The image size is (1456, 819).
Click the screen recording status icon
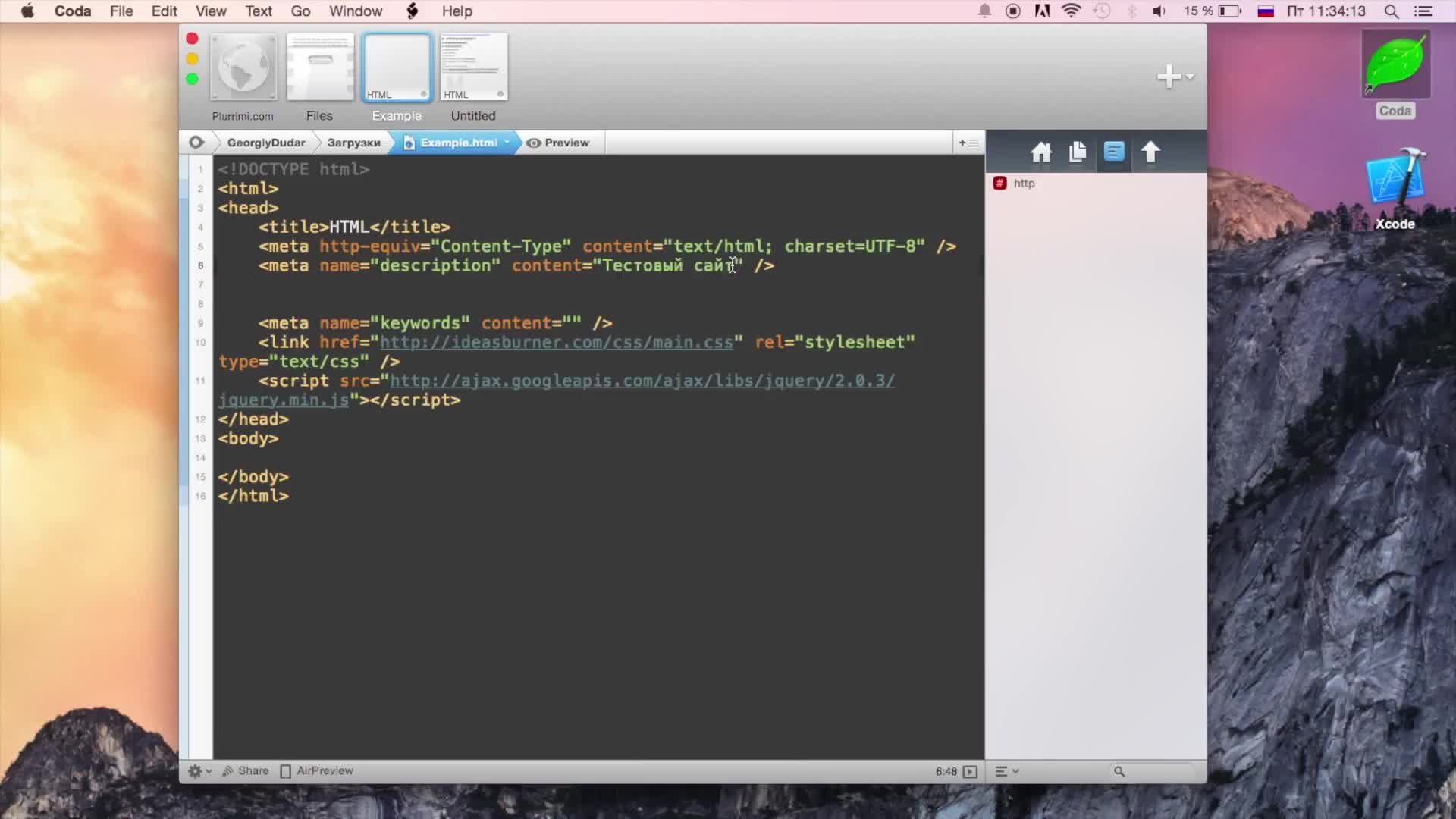click(1012, 11)
